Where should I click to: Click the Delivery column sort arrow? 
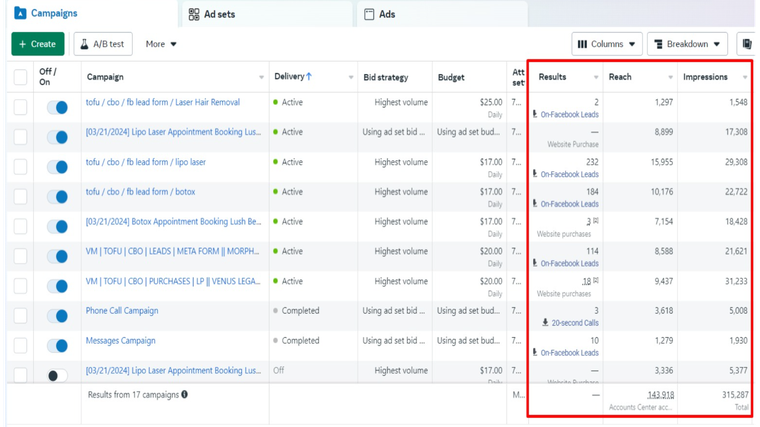click(x=308, y=77)
